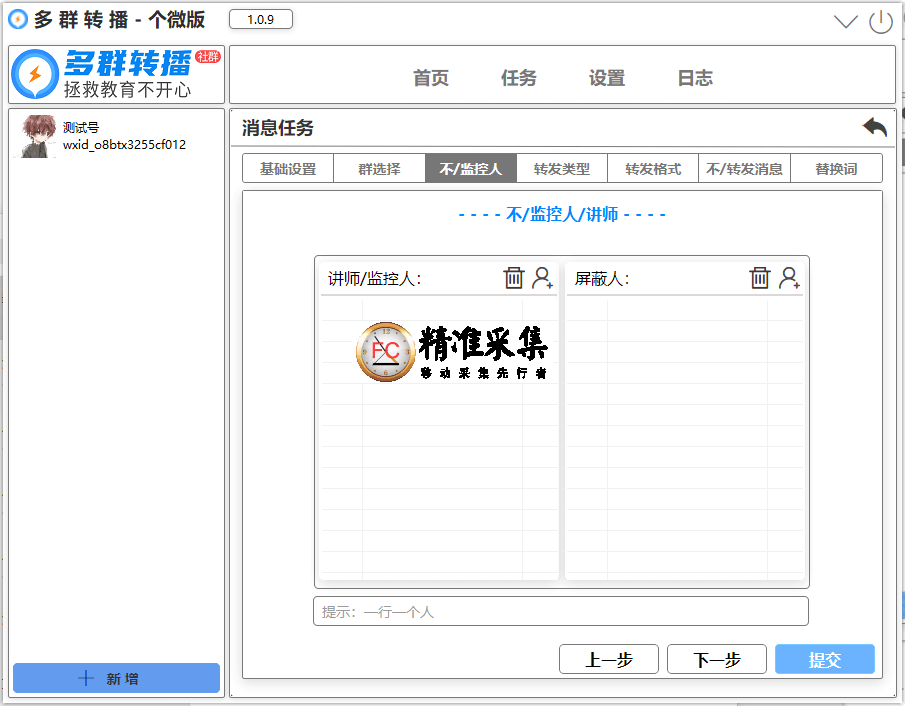Open the dropdown chevron at top right
The width and height of the screenshot is (905, 706).
coord(846,22)
